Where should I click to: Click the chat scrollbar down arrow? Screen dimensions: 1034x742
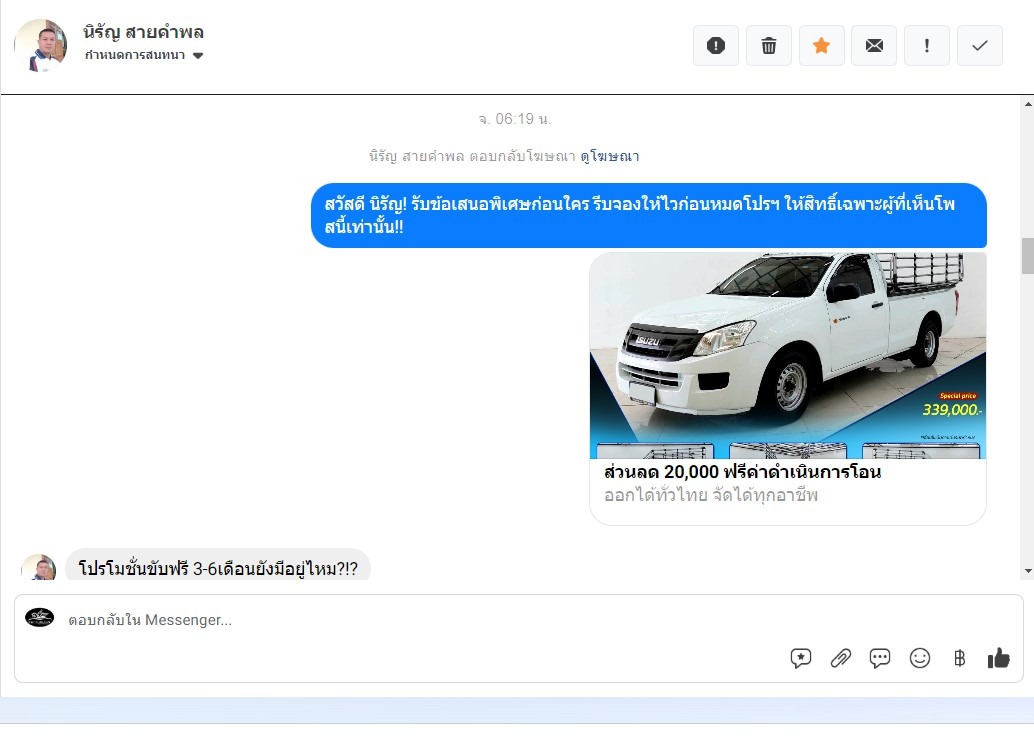coord(1027,571)
